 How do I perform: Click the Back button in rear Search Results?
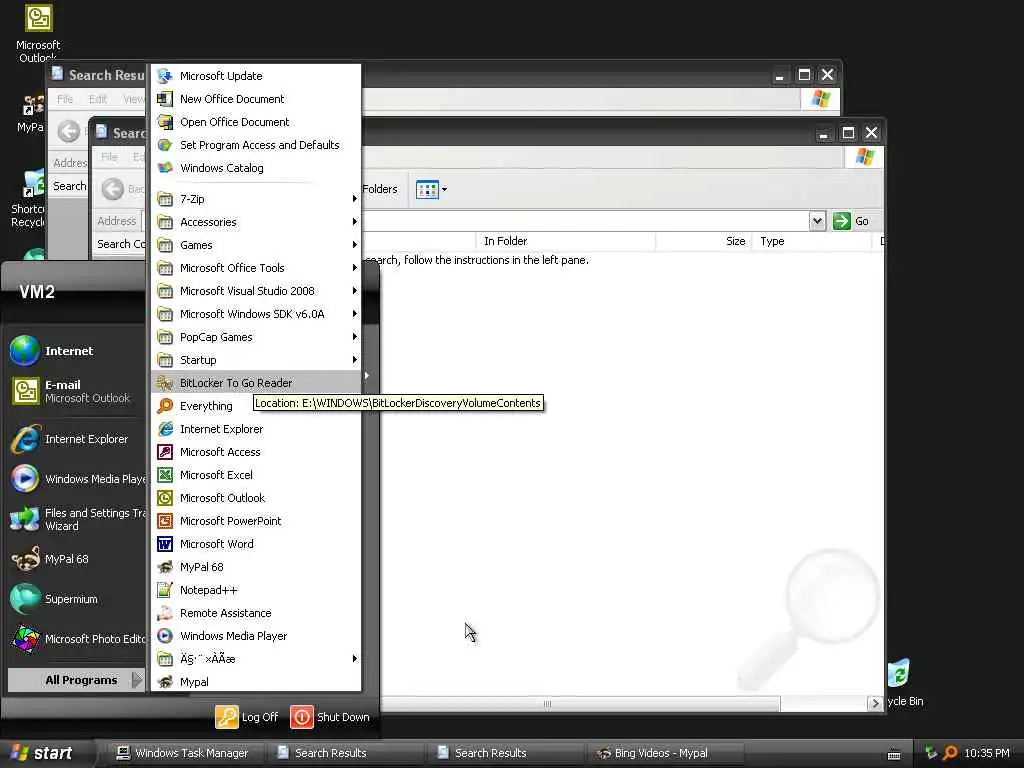click(69, 131)
